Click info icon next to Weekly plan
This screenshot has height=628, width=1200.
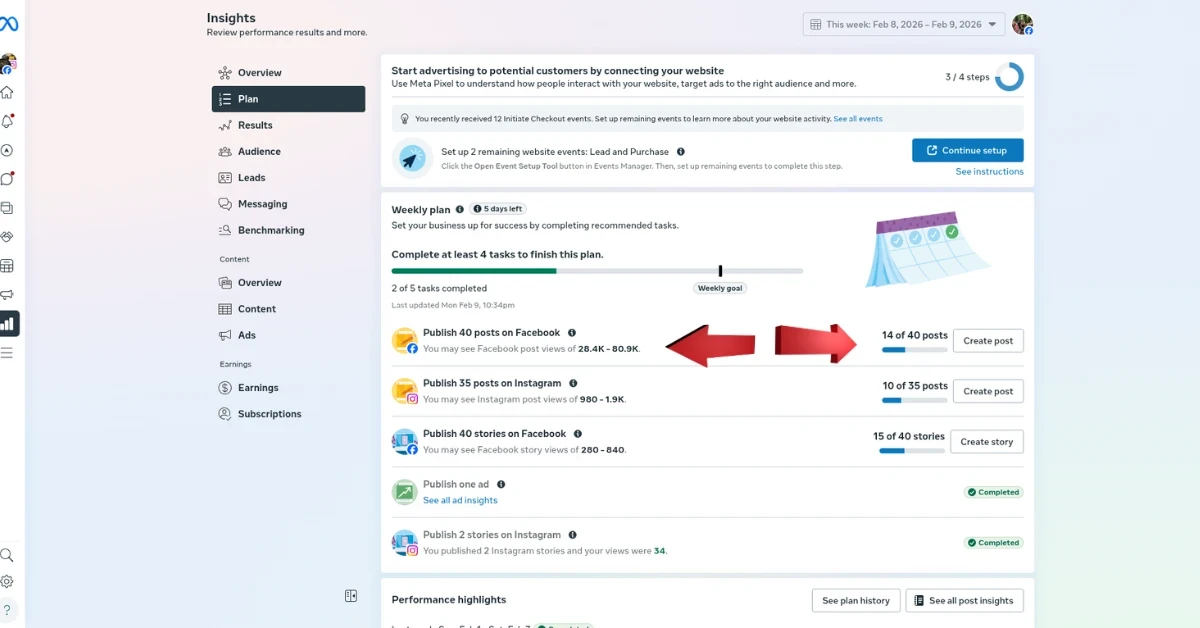pos(460,210)
